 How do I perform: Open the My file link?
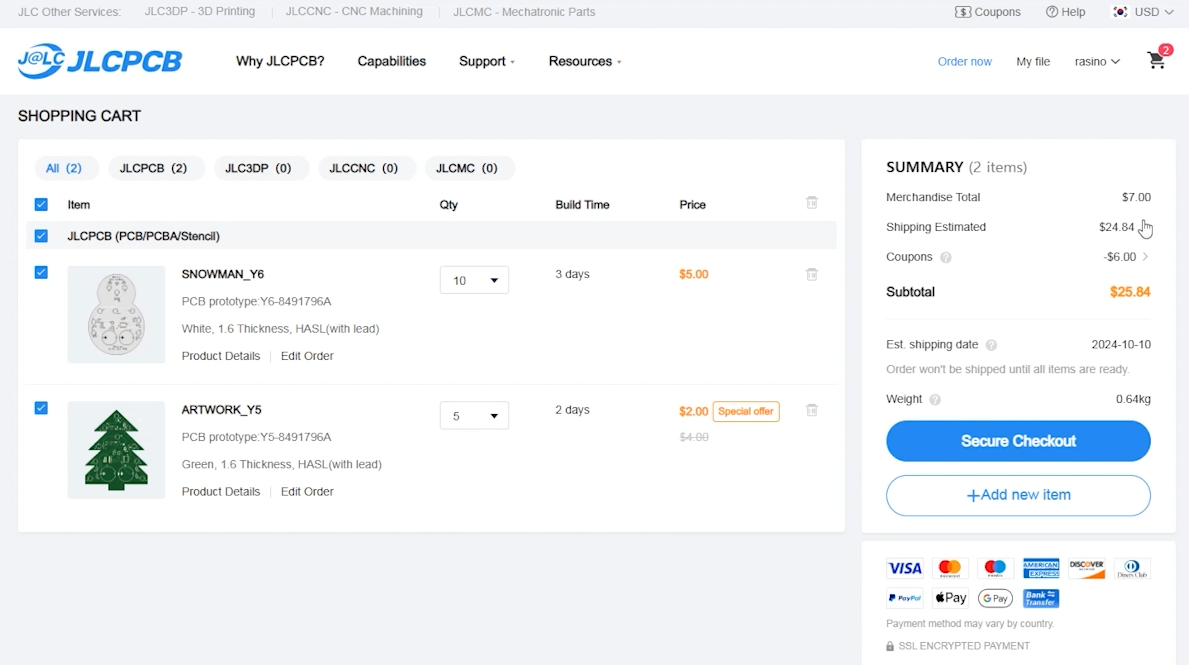(1033, 61)
